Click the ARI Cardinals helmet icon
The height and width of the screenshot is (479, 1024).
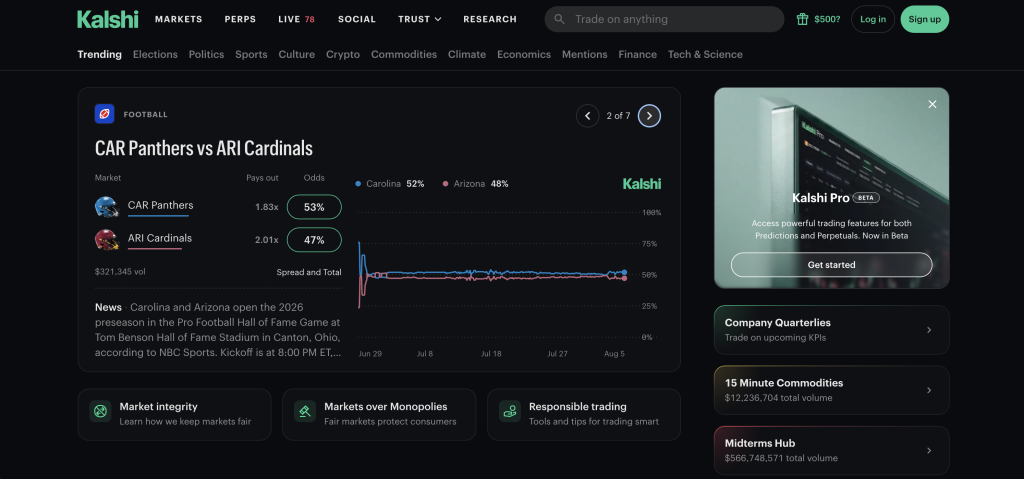point(106,240)
